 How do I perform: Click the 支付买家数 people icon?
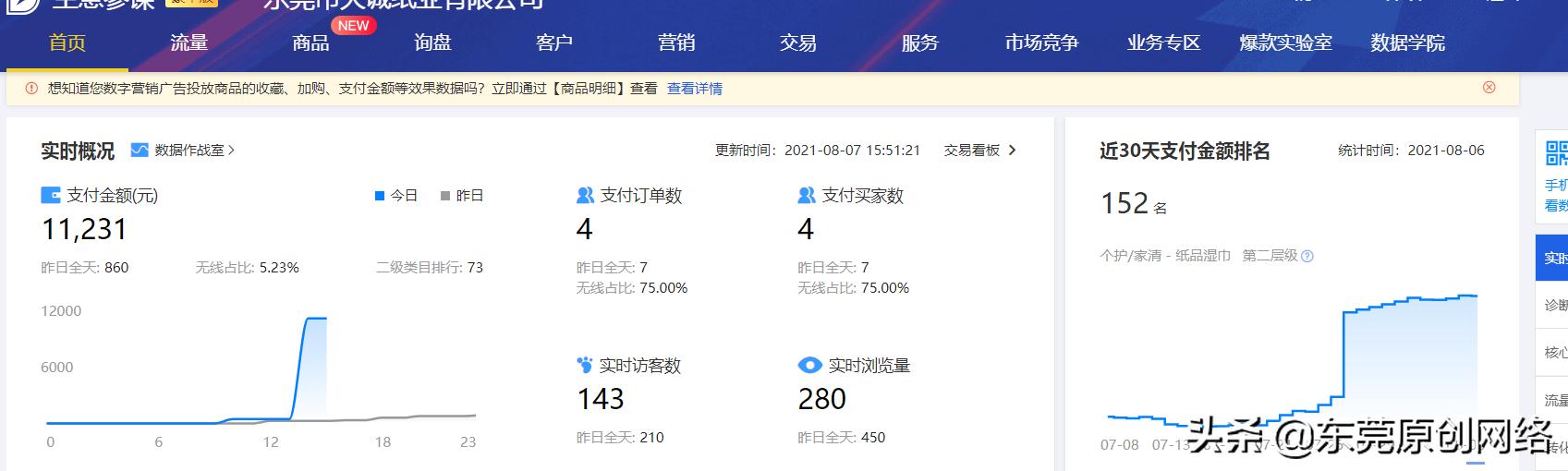[807, 195]
